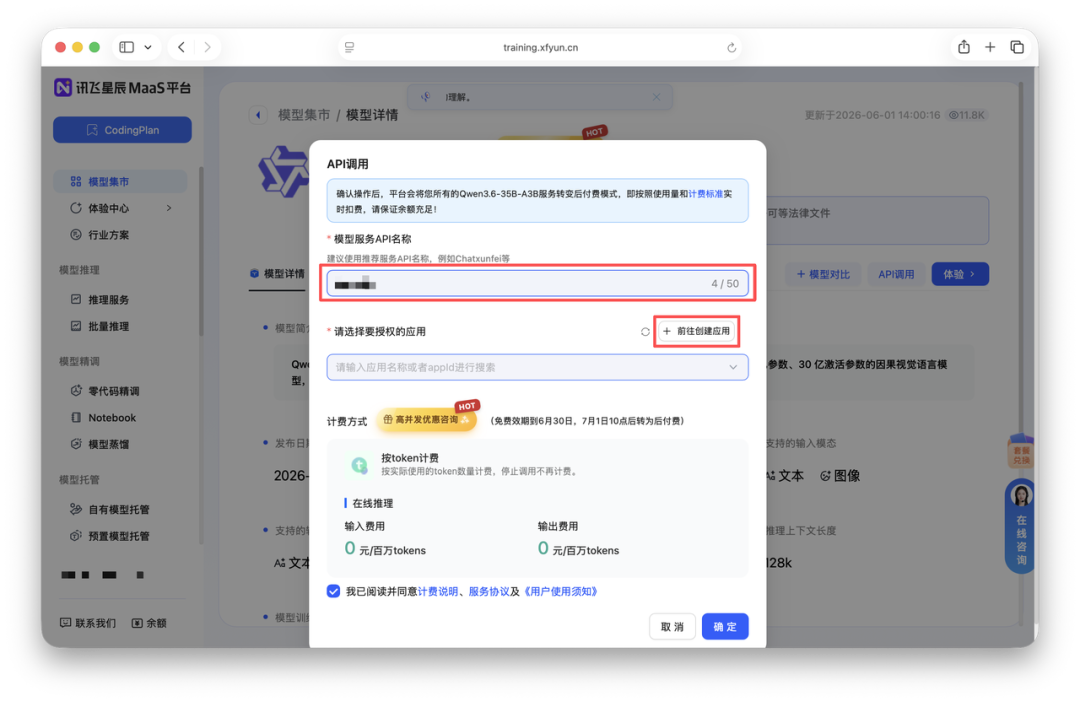Click the 前往创建应用 button

(x=697, y=331)
